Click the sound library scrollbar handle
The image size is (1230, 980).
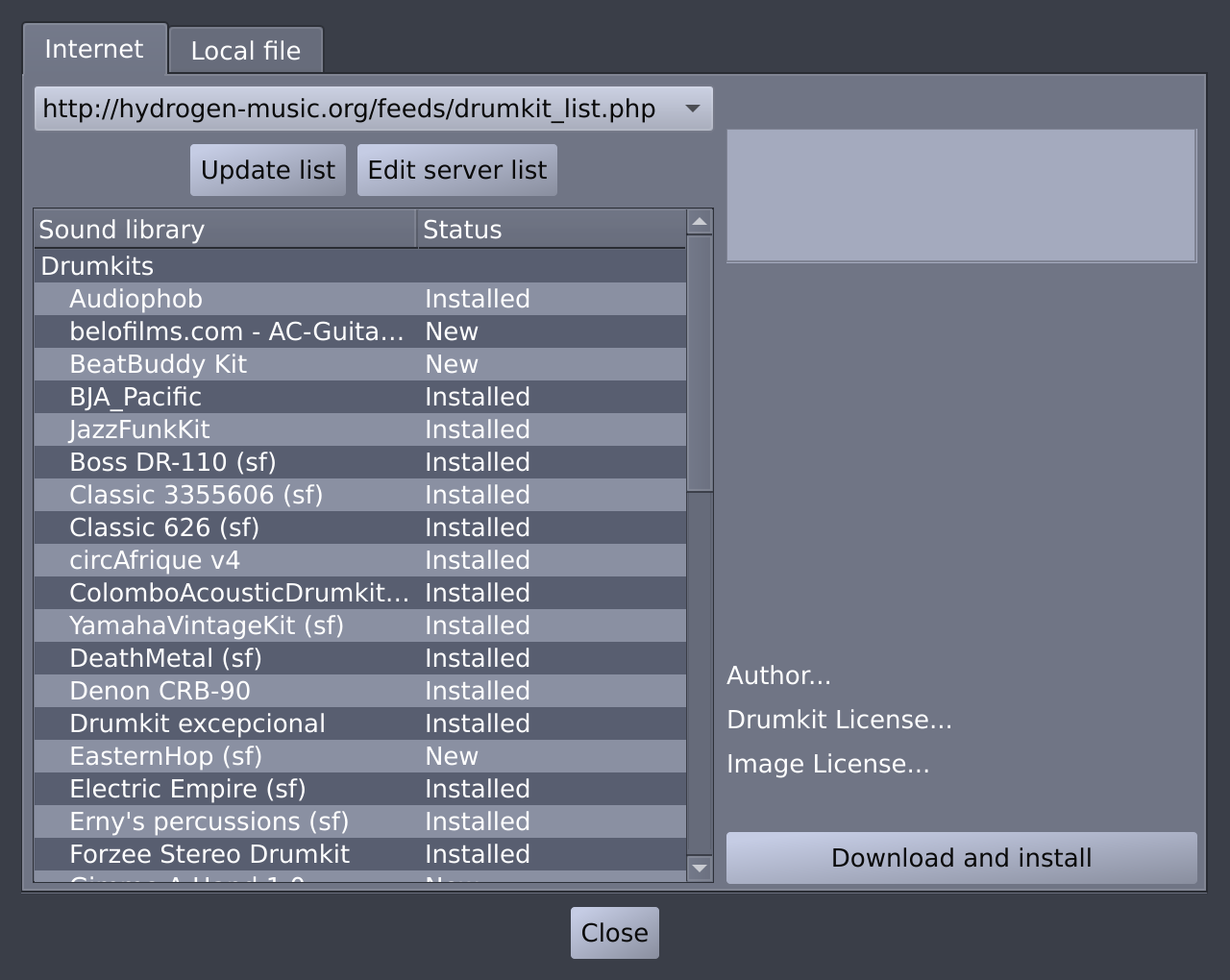point(700,363)
